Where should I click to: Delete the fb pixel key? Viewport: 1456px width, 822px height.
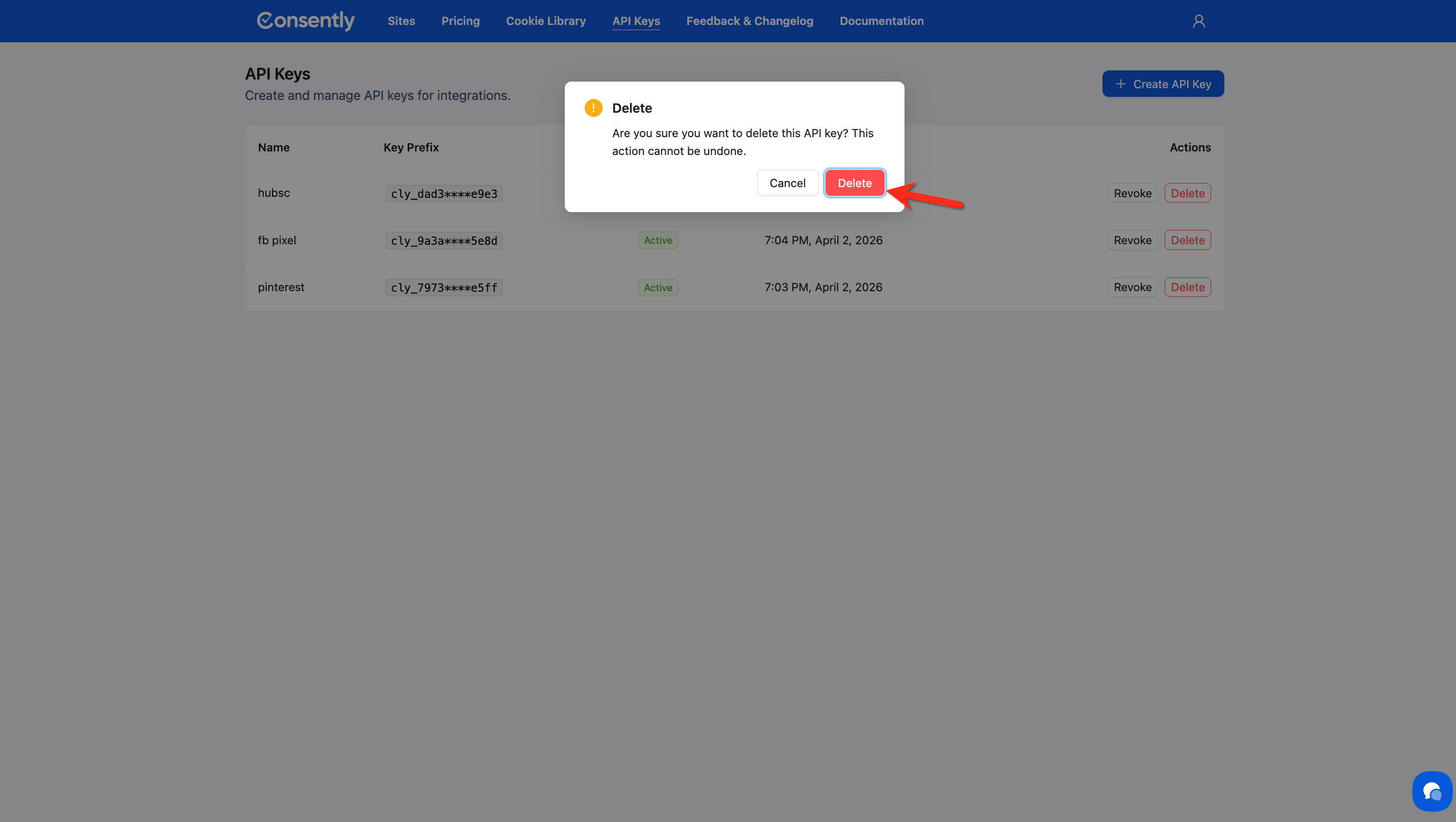click(x=1187, y=240)
